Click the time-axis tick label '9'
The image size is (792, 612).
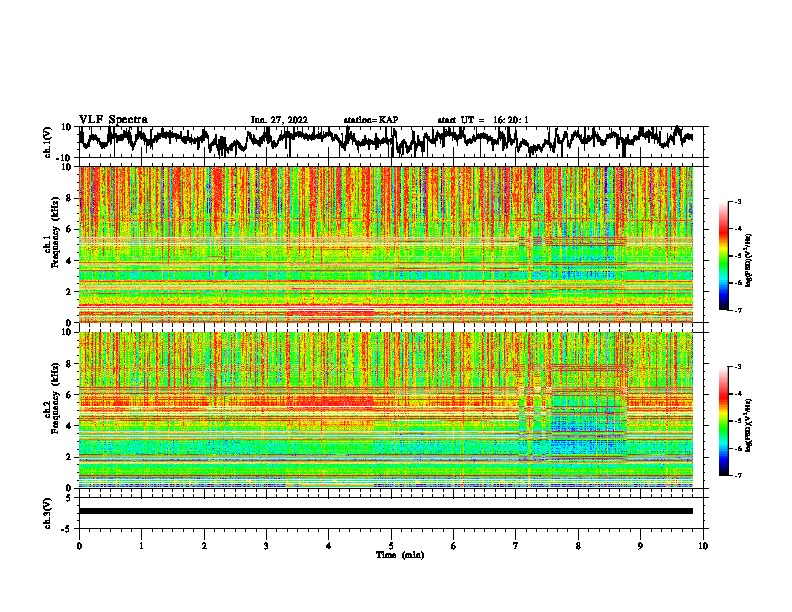tap(640, 545)
